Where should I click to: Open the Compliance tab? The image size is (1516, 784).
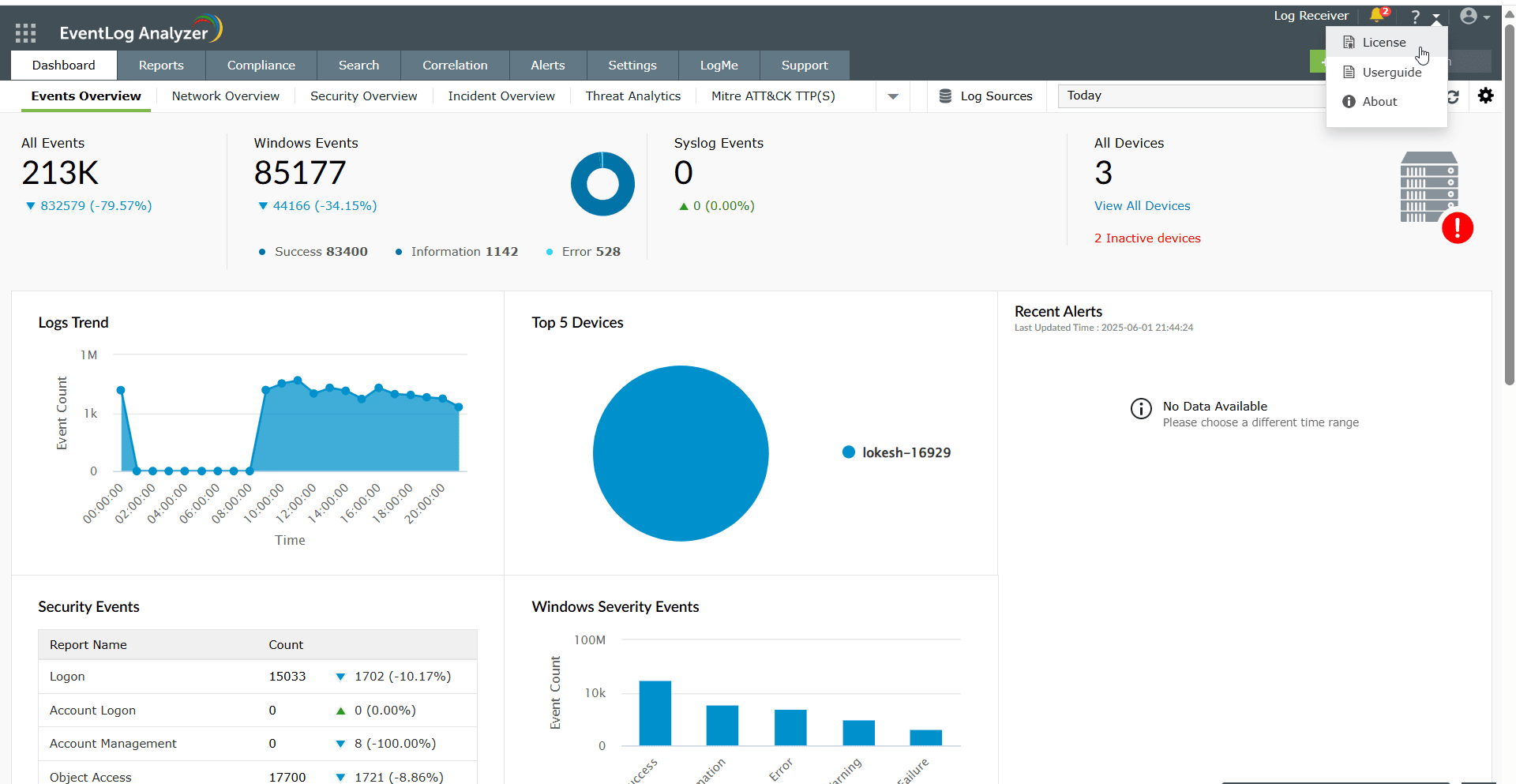(261, 66)
